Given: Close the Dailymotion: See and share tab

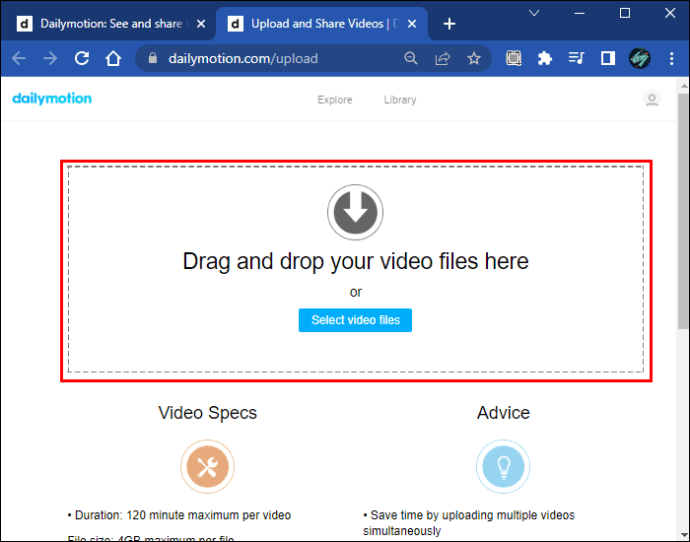Looking at the screenshot, I should [201, 24].
